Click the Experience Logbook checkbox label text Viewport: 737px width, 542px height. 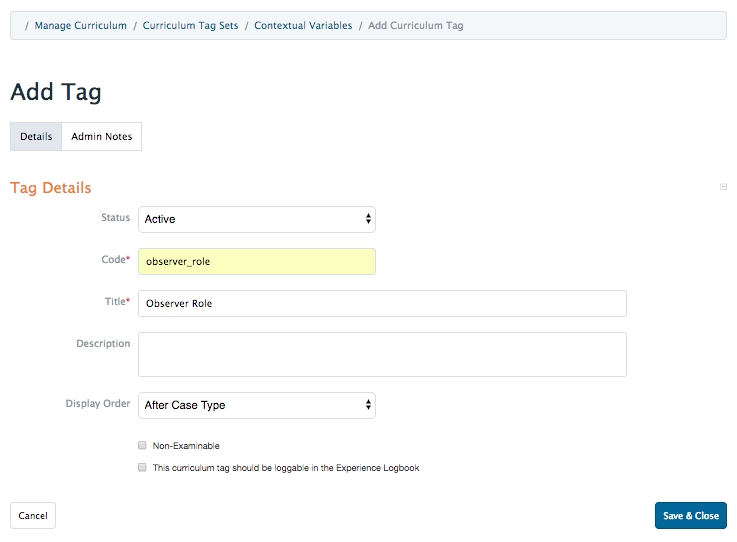tap(285, 467)
